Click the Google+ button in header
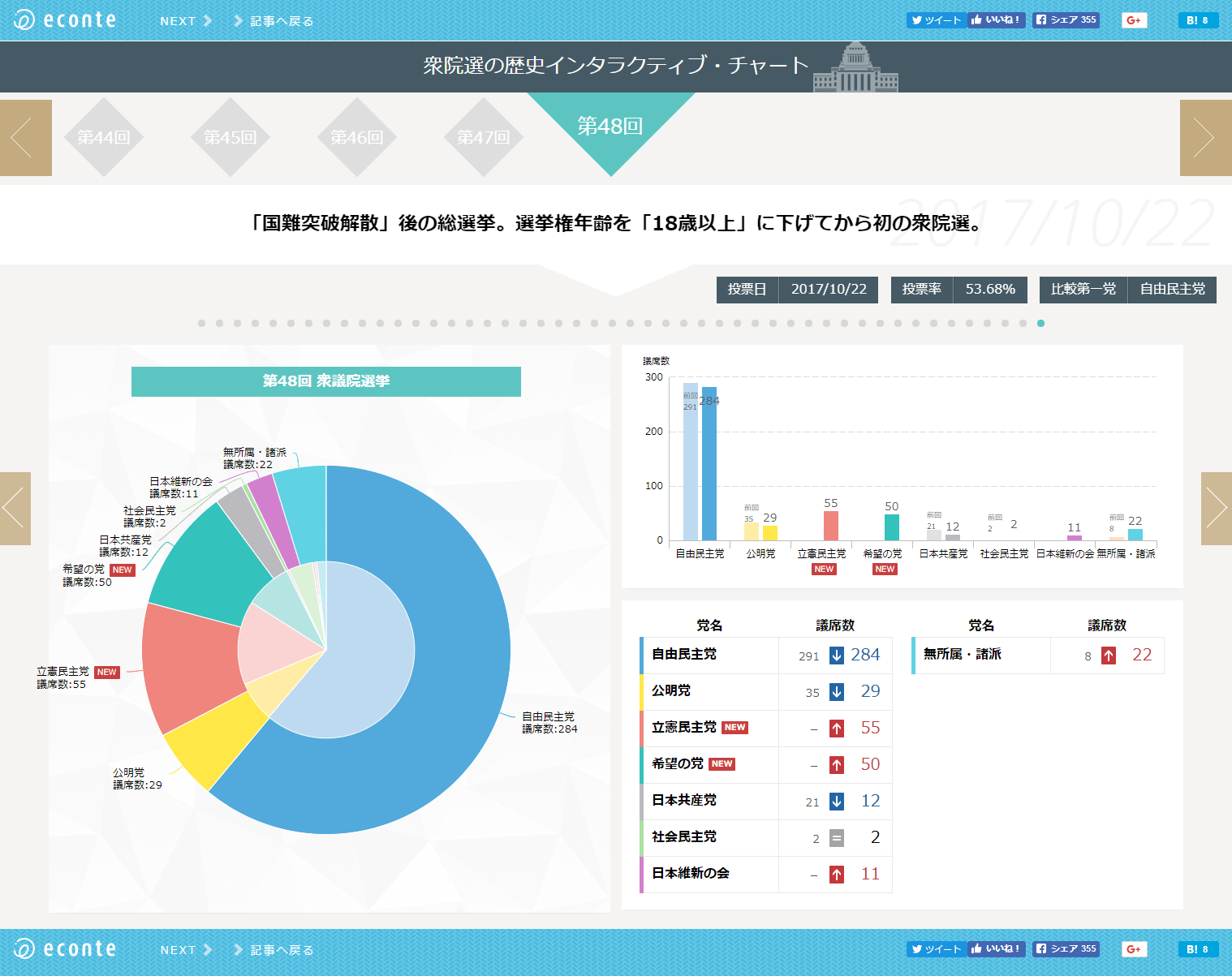 click(x=1134, y=20)
